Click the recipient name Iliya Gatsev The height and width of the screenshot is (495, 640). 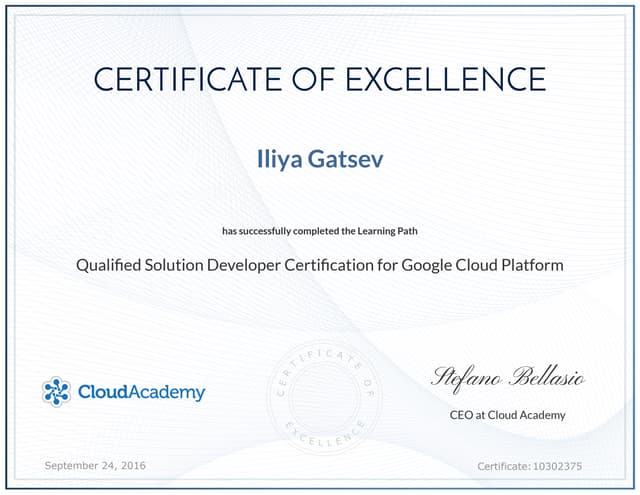pyautogui.click(x=320, y=160)
